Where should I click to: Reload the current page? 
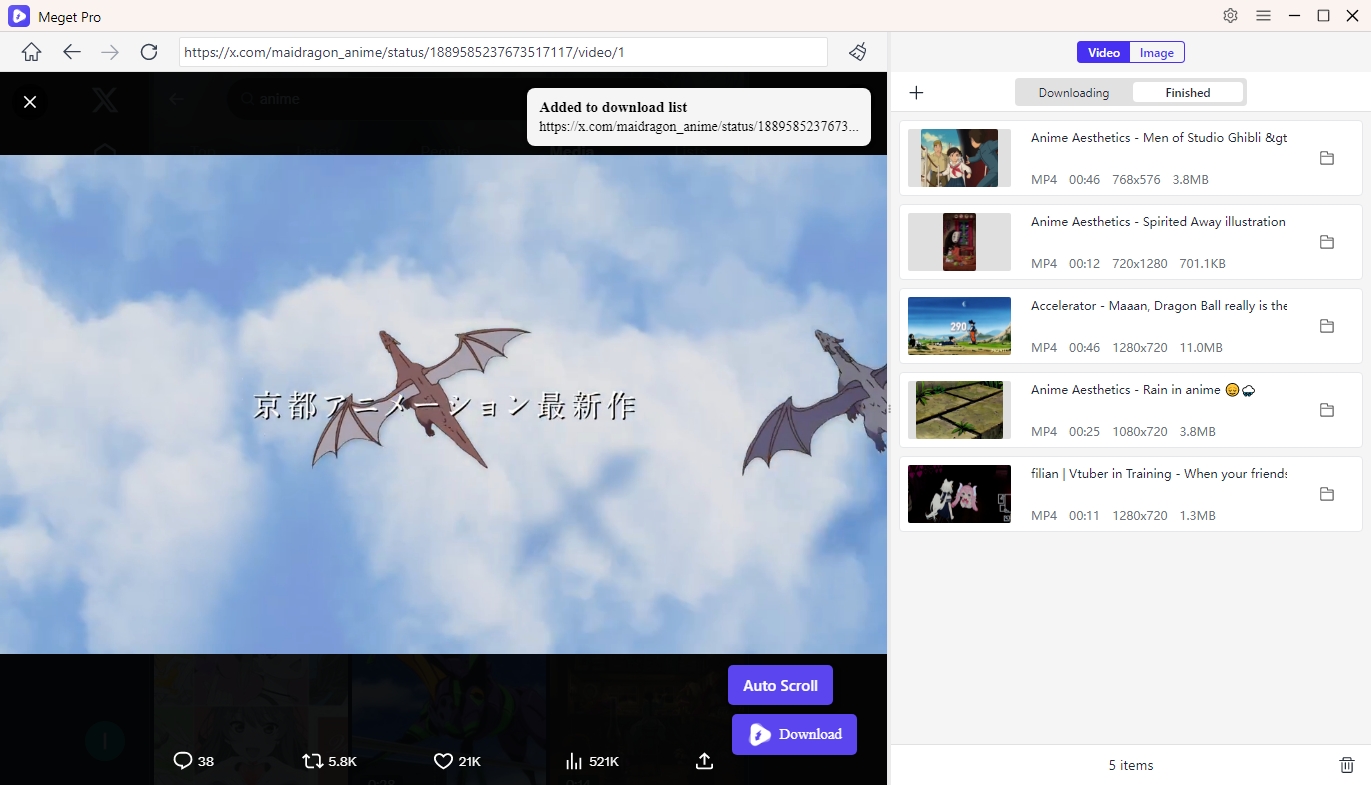pos(149,52)
